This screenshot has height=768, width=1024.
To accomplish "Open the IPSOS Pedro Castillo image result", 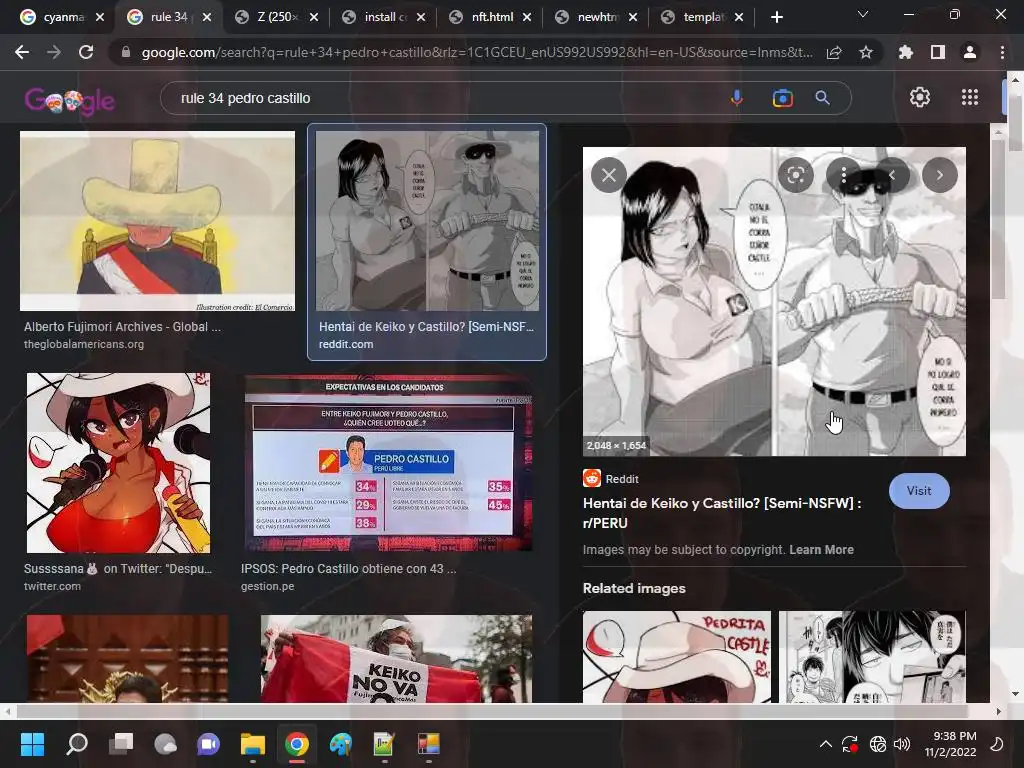I will click(x=388, y=462).
